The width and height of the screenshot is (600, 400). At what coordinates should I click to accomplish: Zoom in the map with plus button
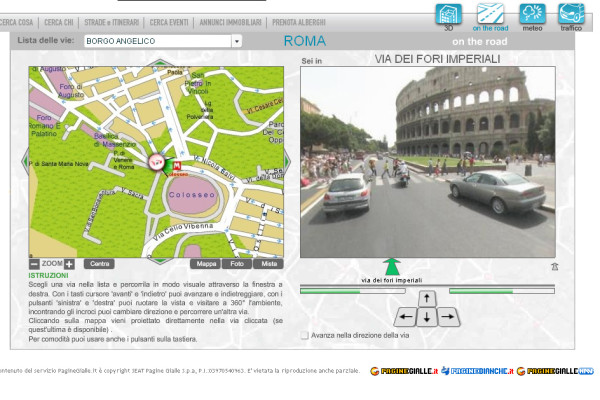click(x=69, y=264)
